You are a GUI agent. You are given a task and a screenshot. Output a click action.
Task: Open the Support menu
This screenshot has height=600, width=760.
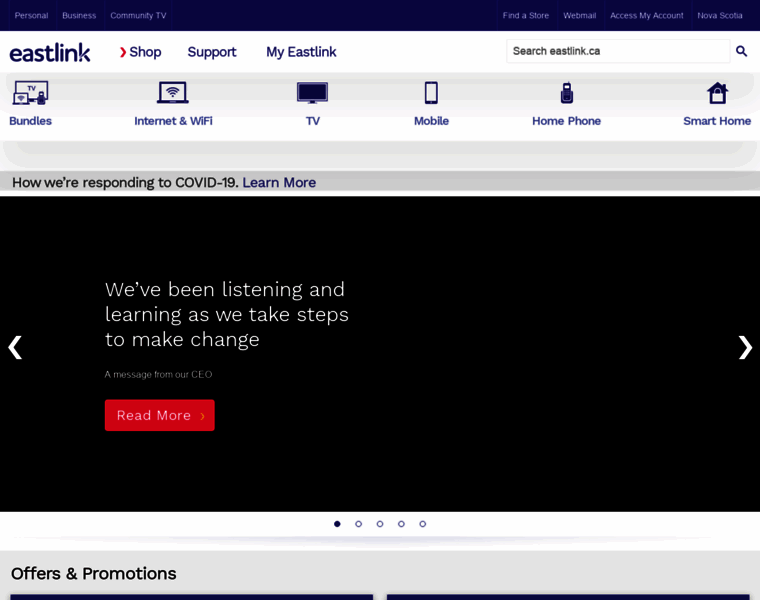[x=212, y=52]
